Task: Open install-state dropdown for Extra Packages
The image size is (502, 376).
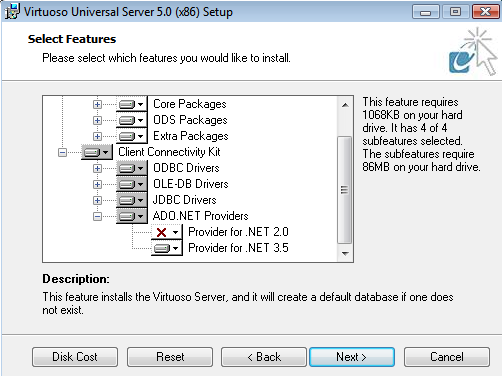Action: [132, 136]
